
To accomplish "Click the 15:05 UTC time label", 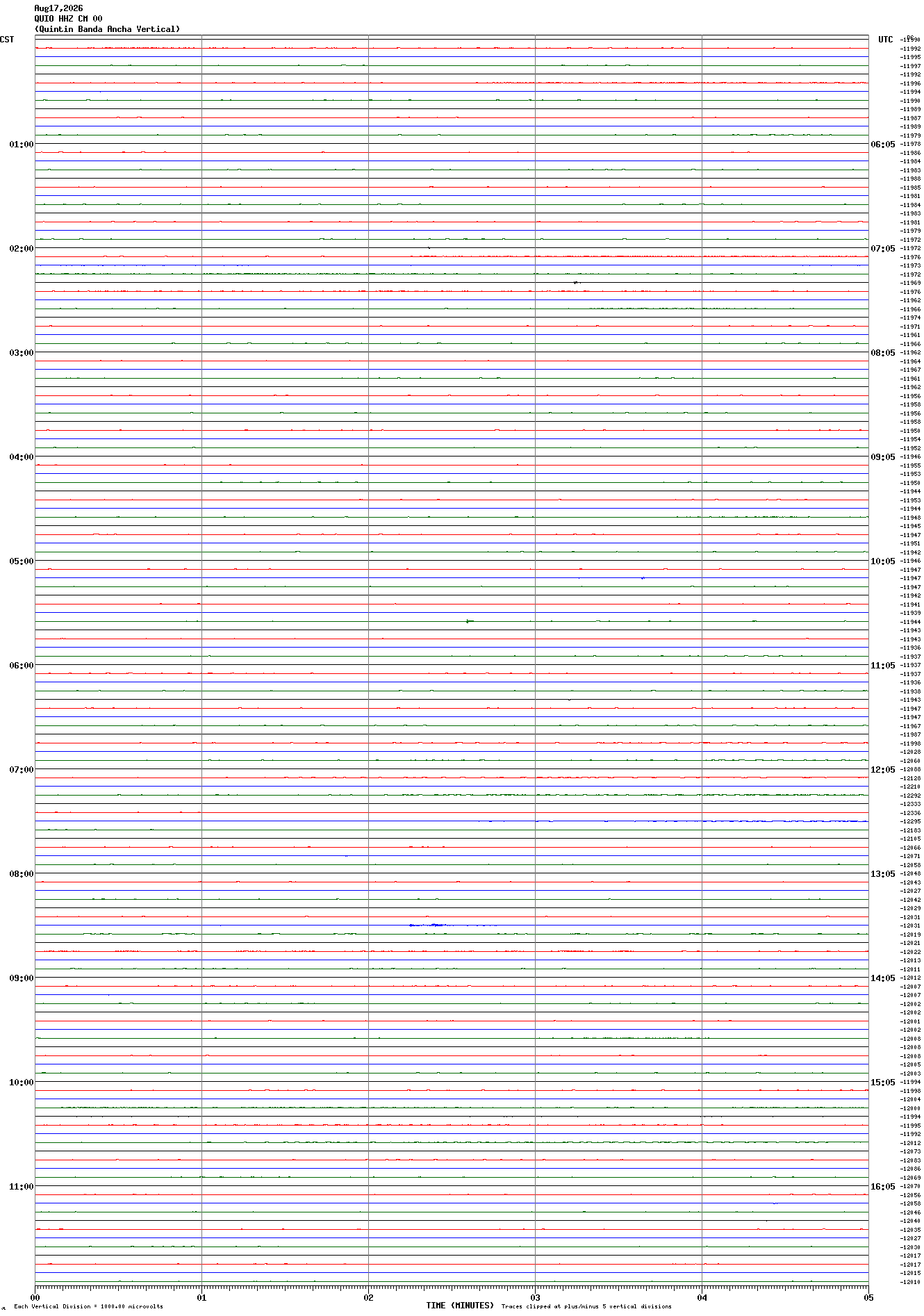I will (x=883, y=1083).
